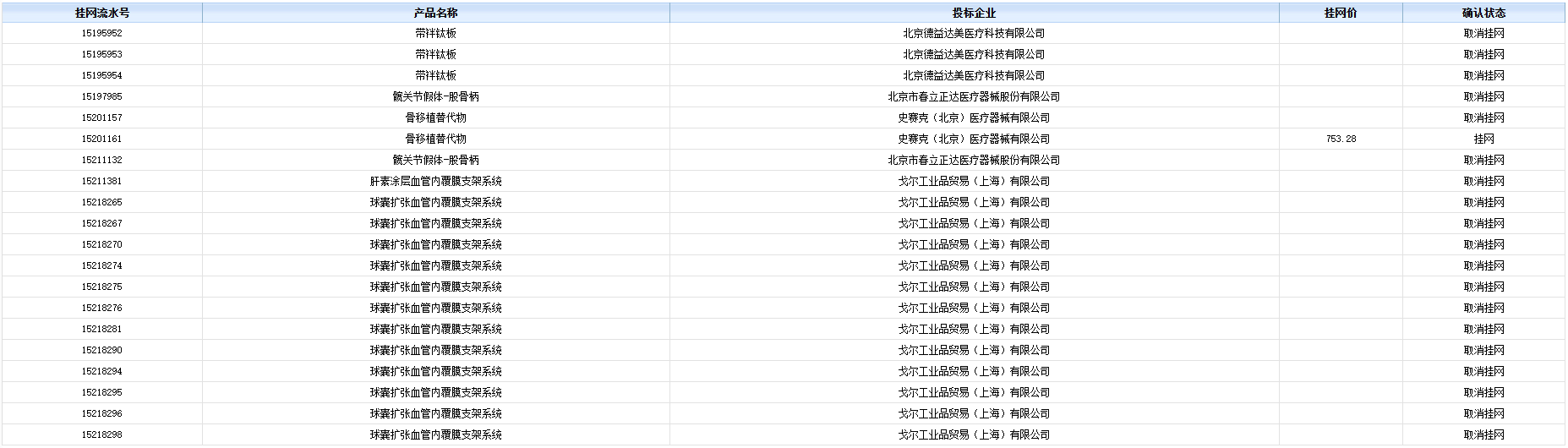Click 带袢钛板 in row 15195953
The image size is (1568, 448).
435,55
